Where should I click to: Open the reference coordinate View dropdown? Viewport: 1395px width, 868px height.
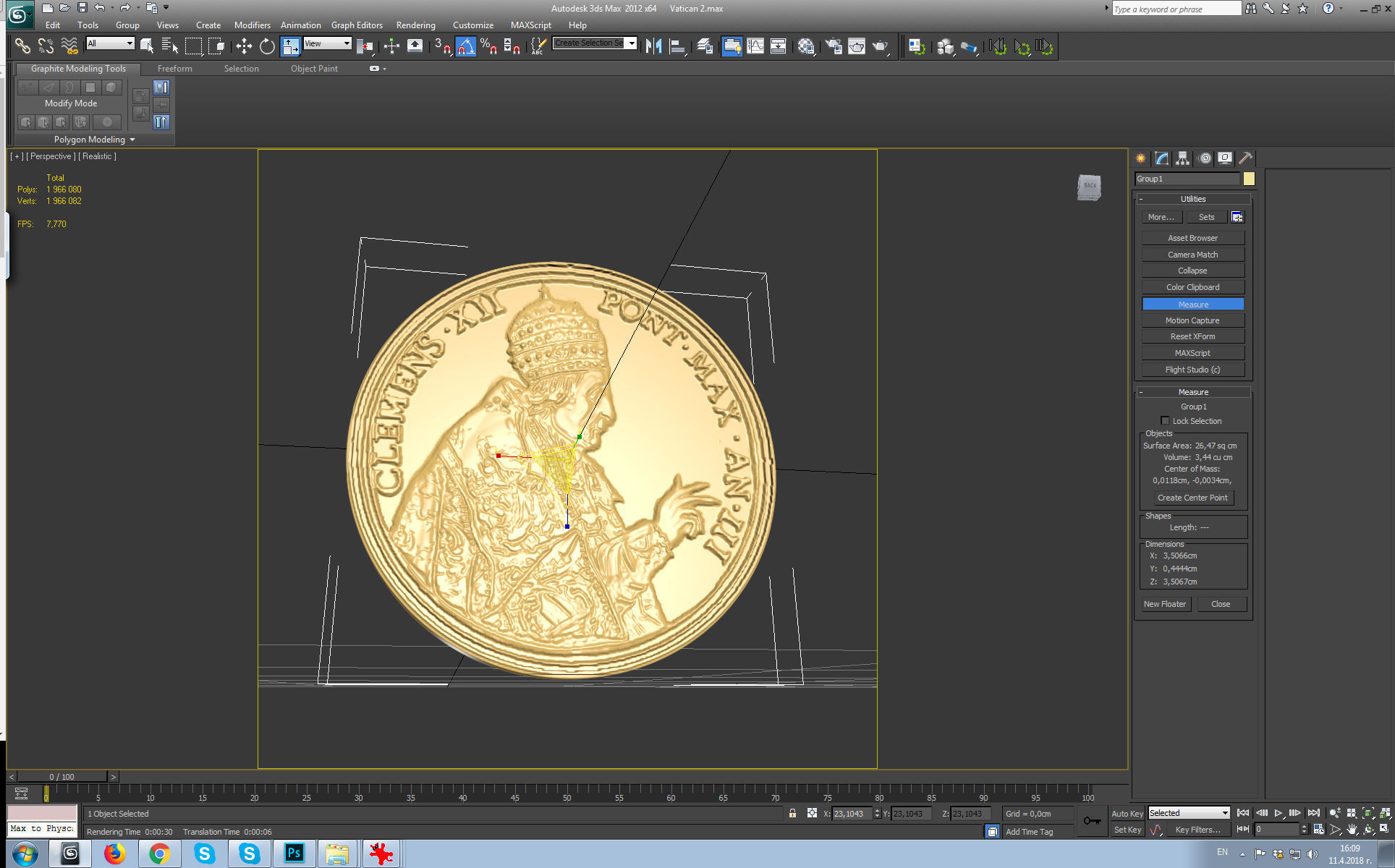pyautogui.click(x=327, y=43)
